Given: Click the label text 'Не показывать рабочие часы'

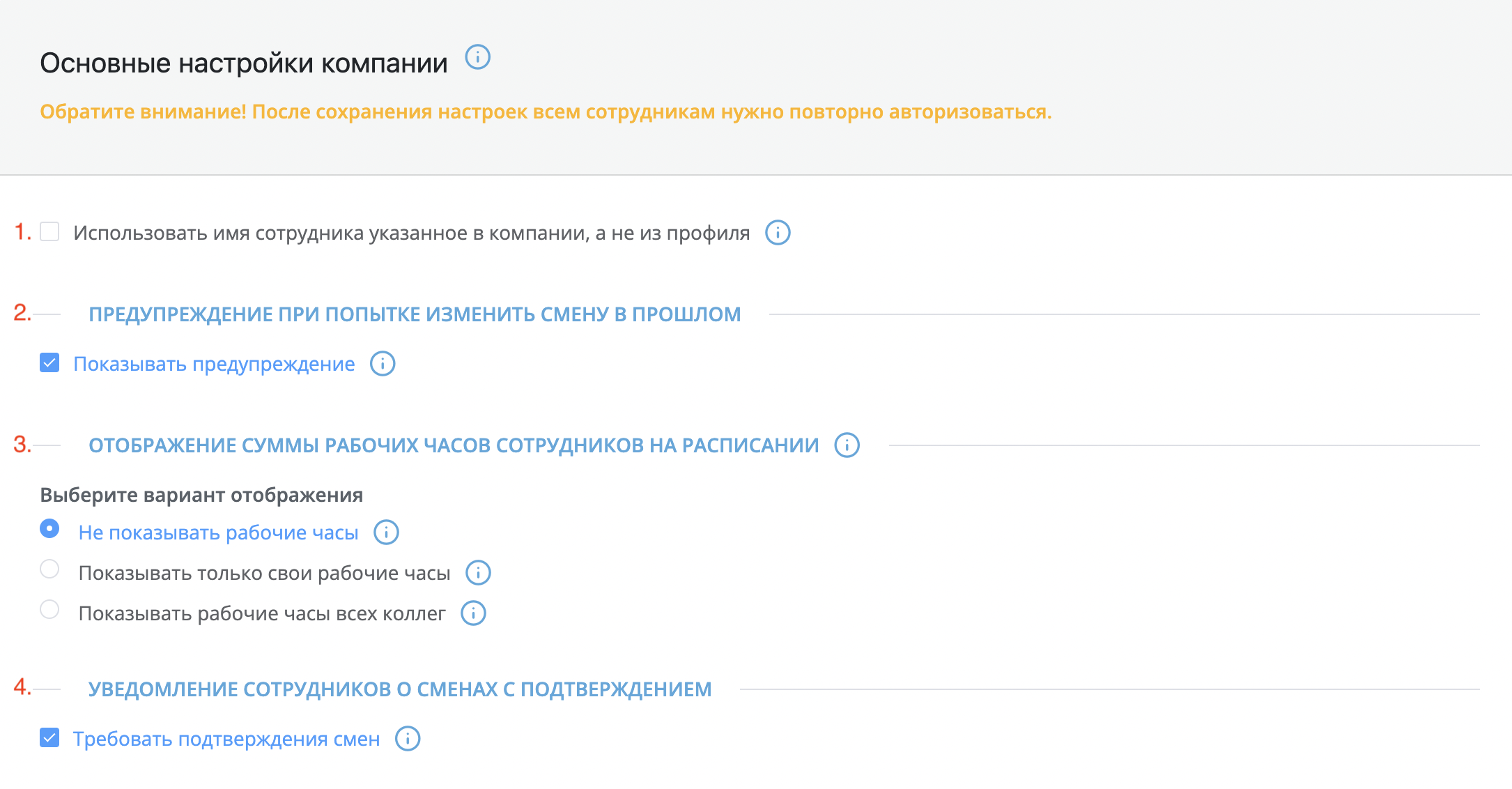Looking at the screenshot, I should click(x=218, y=533).
